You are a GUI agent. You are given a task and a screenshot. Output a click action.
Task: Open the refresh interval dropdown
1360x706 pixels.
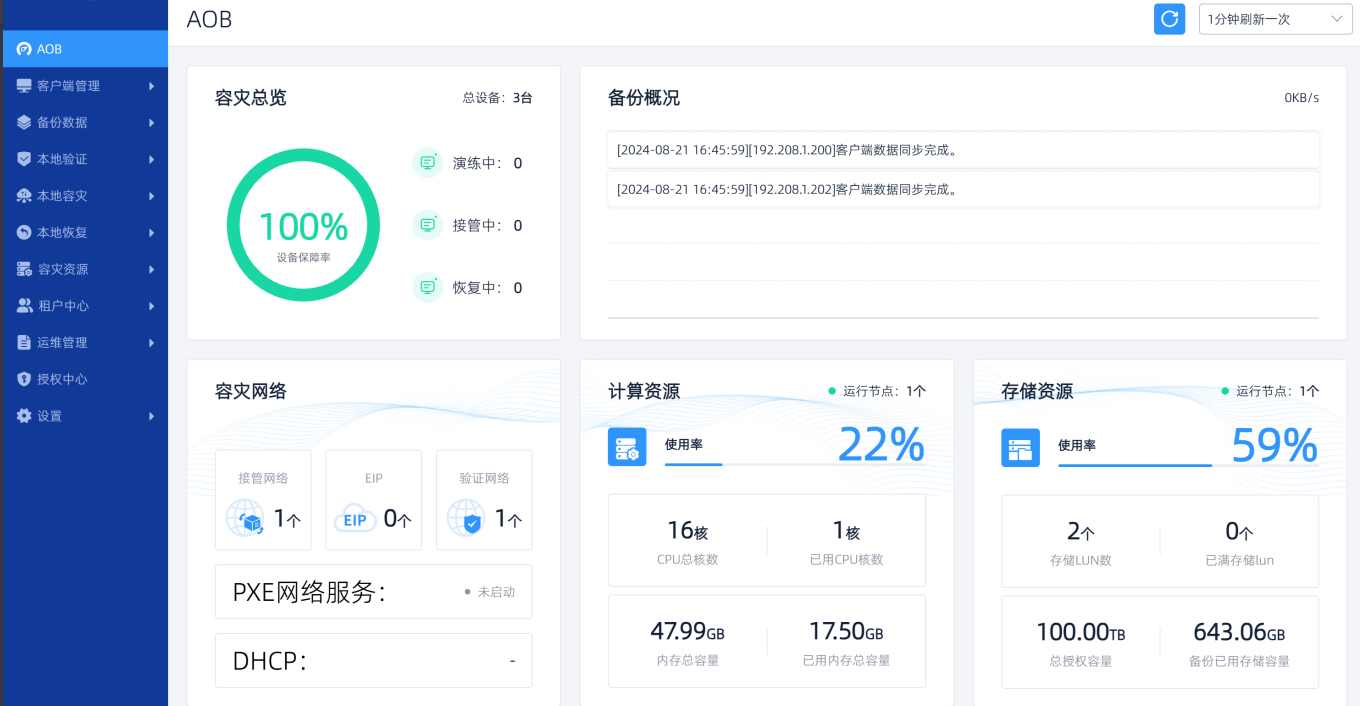(1275, 19)
